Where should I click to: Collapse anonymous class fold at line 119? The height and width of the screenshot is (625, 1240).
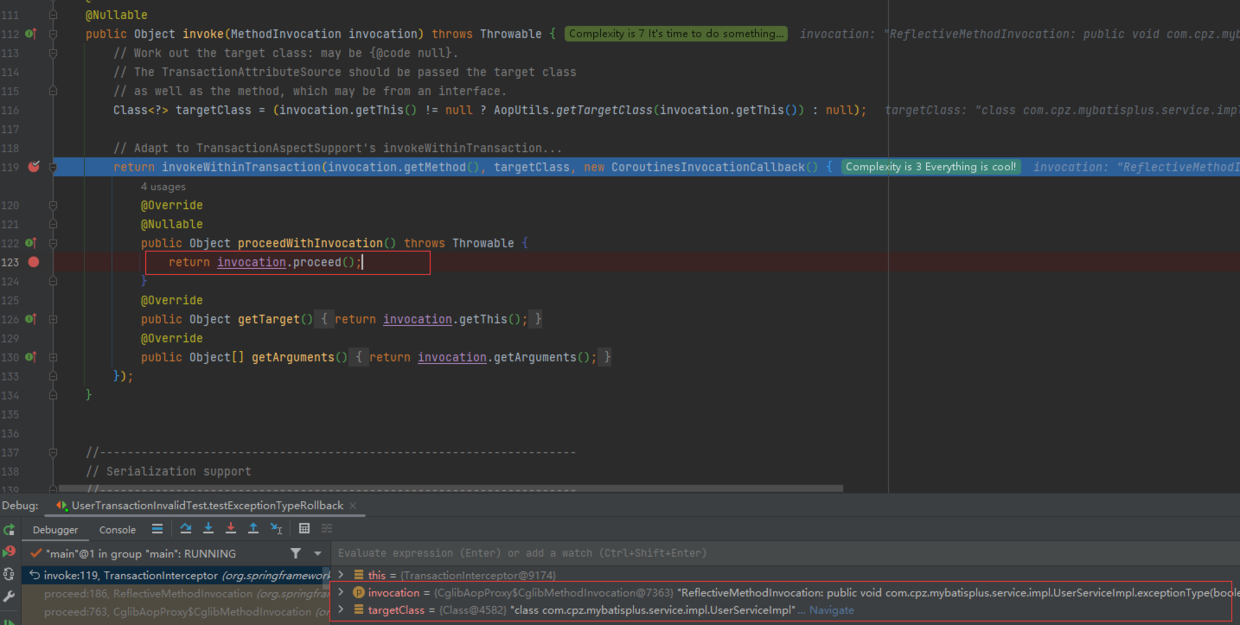(53, 167)
